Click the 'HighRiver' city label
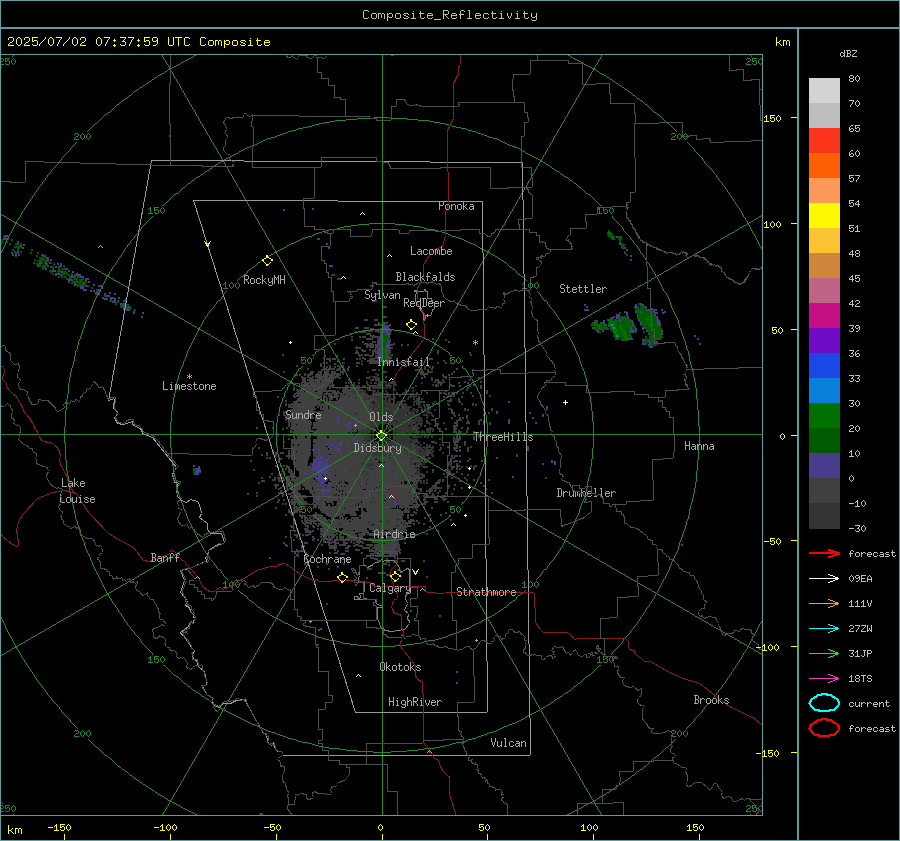Viewport: 900px width, 841px height. (x=415, y=702)
